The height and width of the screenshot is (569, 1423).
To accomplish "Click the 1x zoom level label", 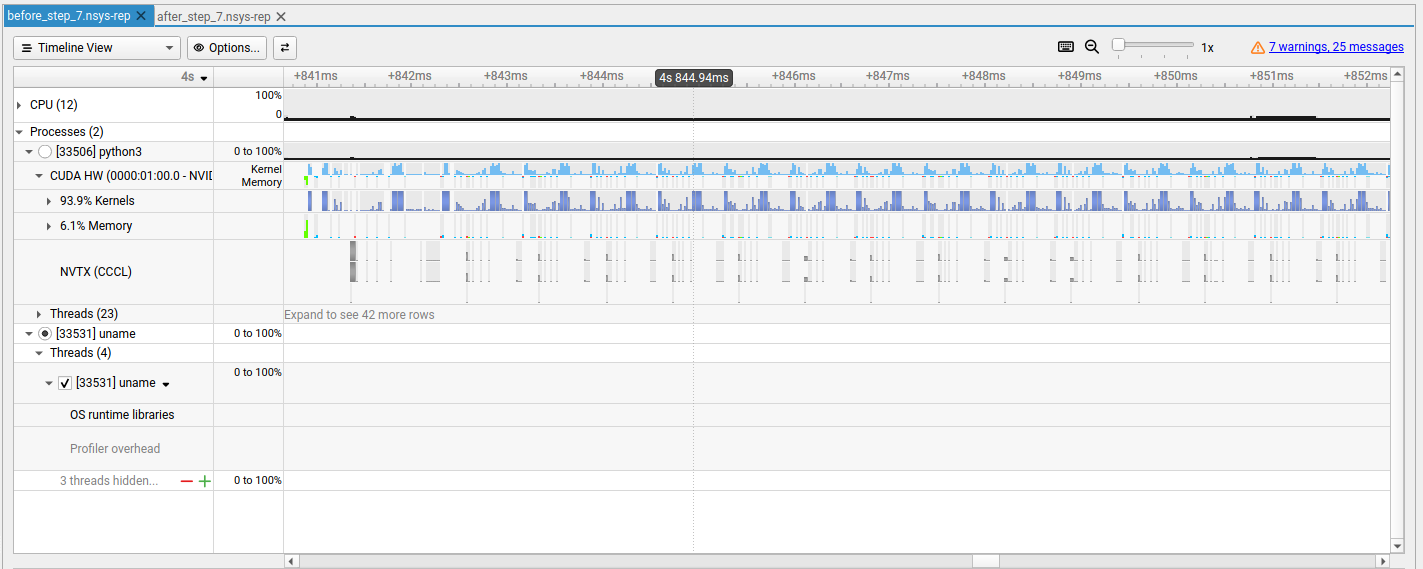I will pos(1208,47).
